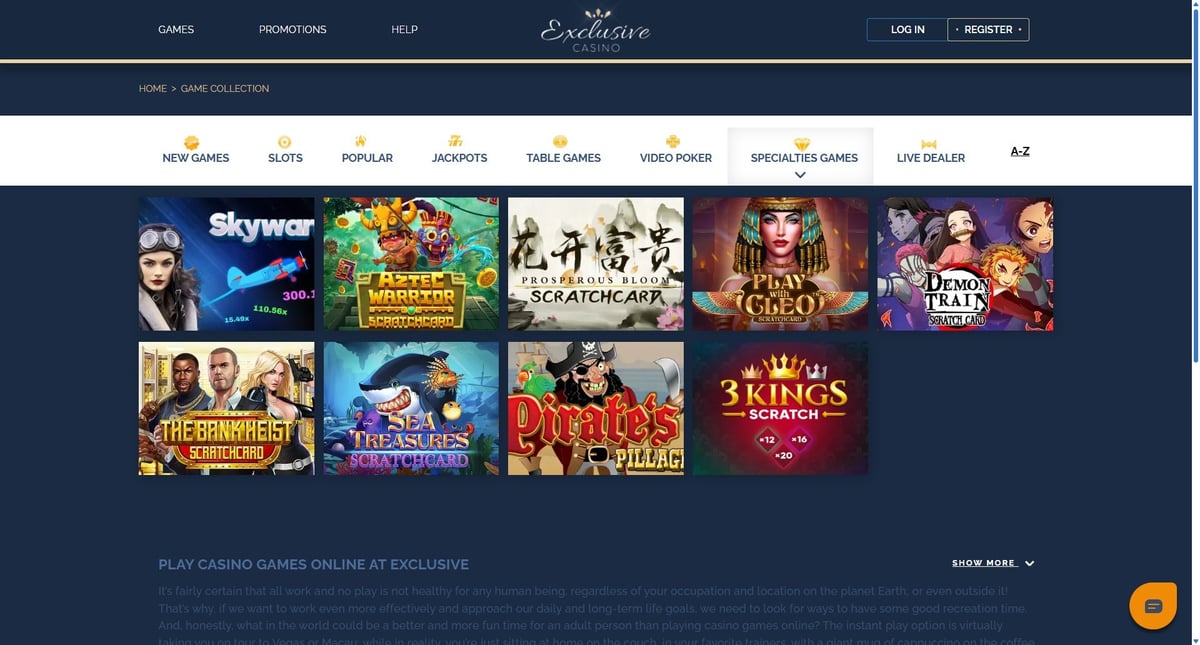The width and height of the screenshot is (1200, 645).
Task: Expand text with Show More
Action: click(x=993, y=563)
